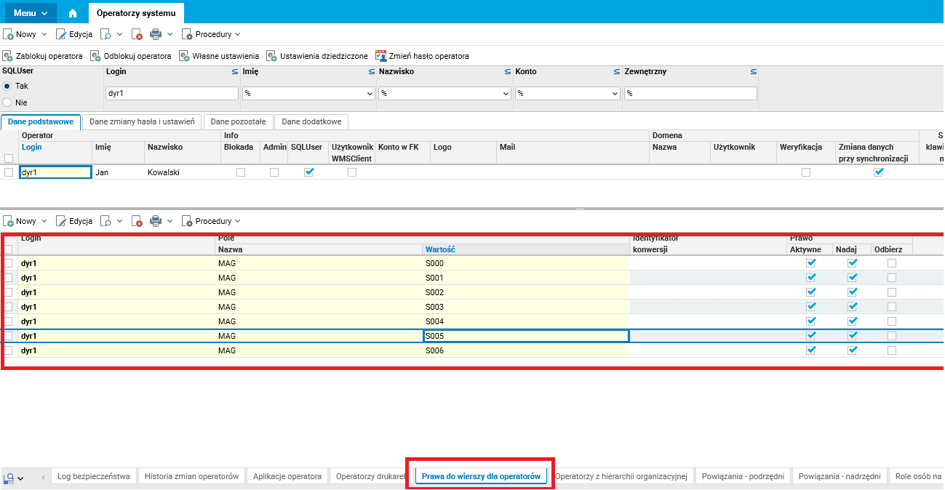This screenshot has width=945, height=490.
Task: Open the Konto filter dropdown
Action: (615, 93)
